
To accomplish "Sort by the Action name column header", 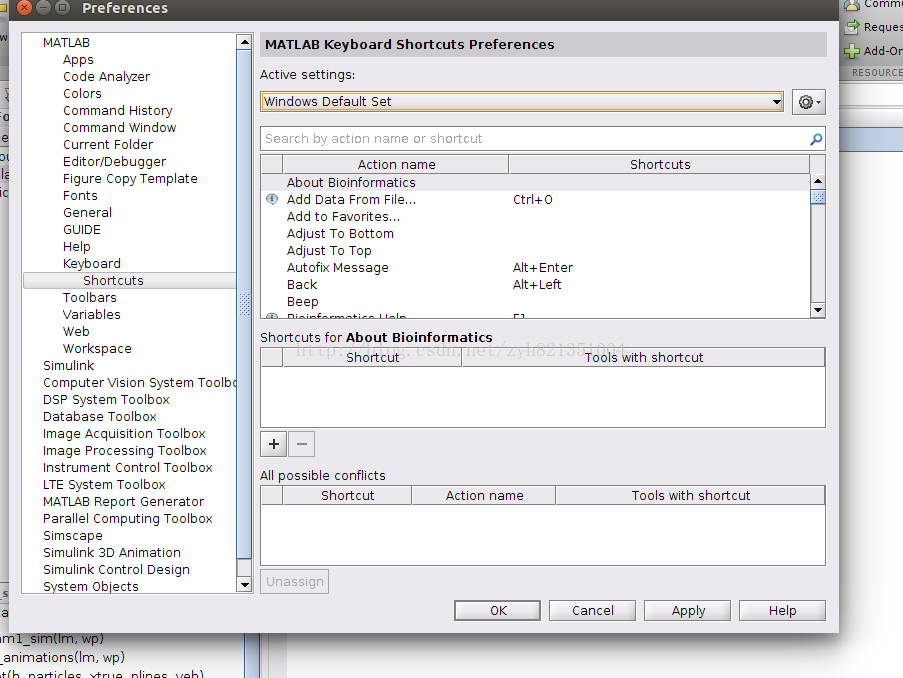I will (x=396, y=164).
